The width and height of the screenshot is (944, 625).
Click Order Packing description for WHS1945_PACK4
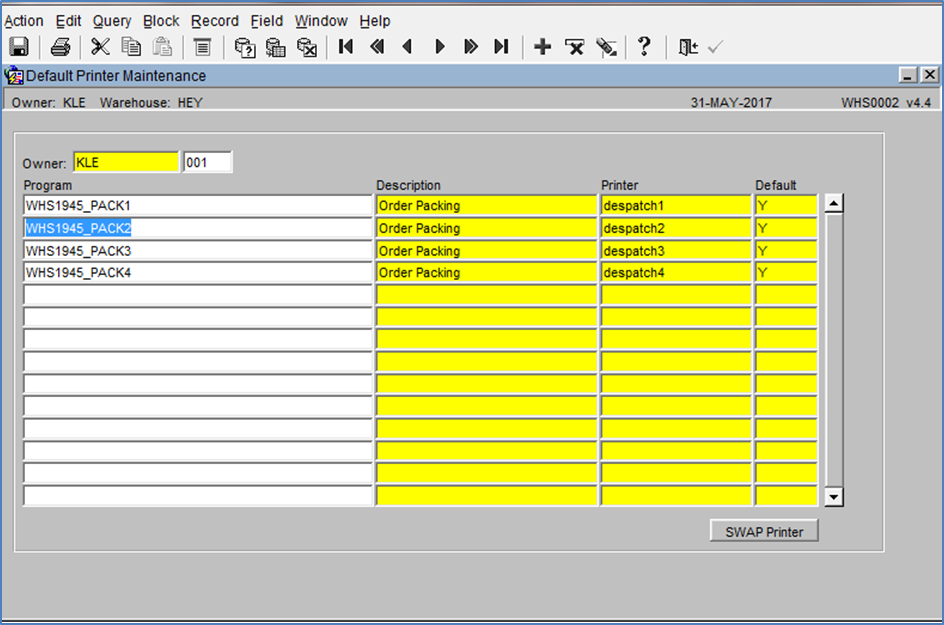pyautogui.click(x=486, y=273)
